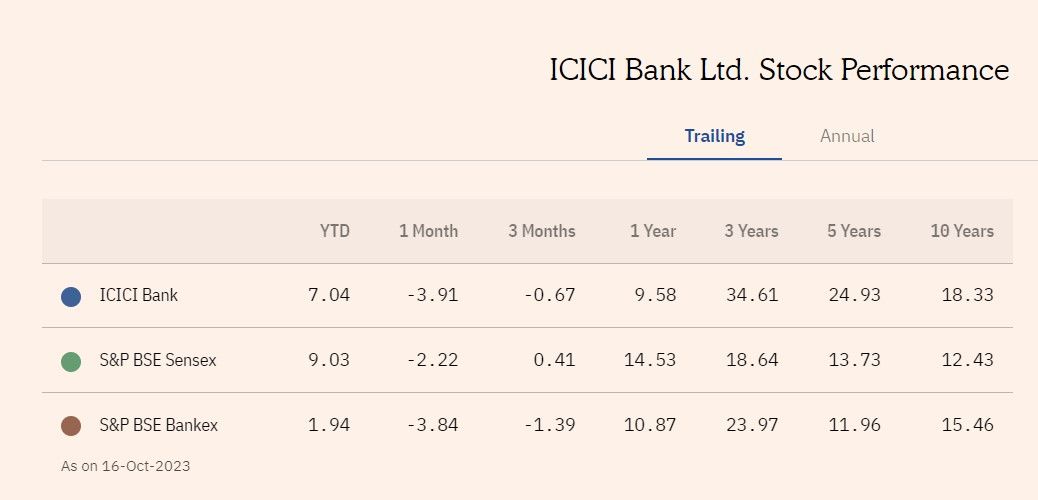Click the blue ICICI Bank color dot
The width and height of the screenshot is (1038, 500).
point(71,296)
